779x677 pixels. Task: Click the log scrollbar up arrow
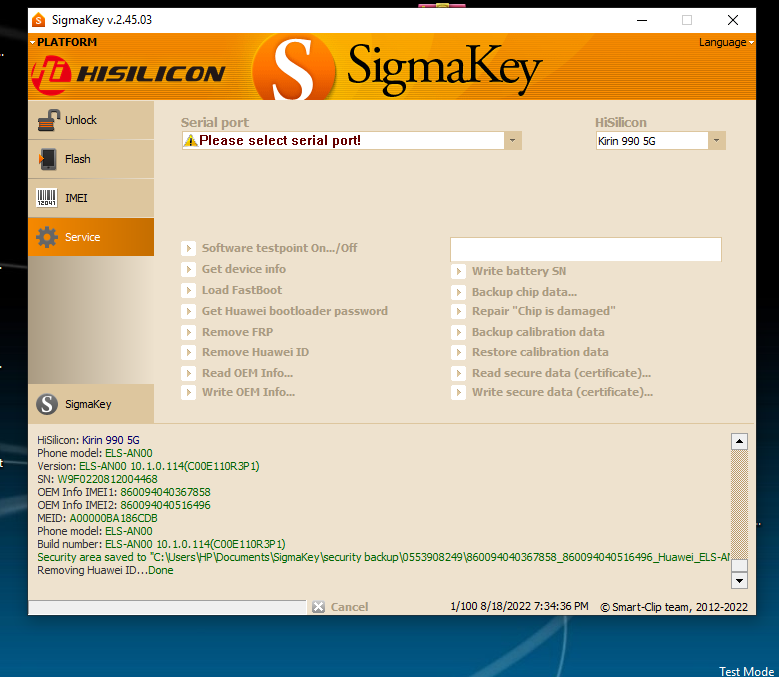[x=739, y=441]
